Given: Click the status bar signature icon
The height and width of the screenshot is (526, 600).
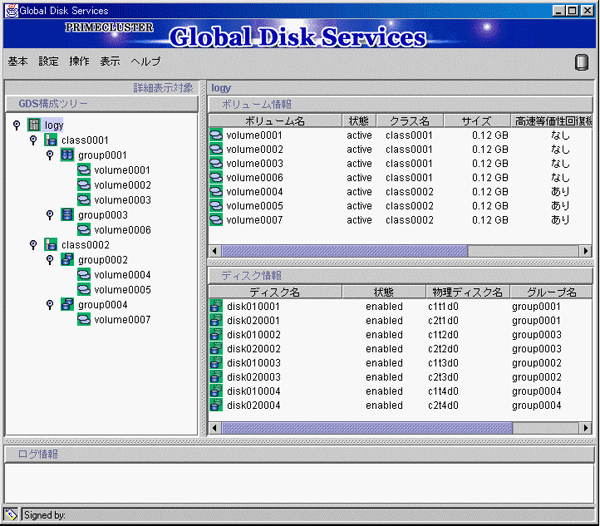Looking at the screenshot, I should coord(11,515).
